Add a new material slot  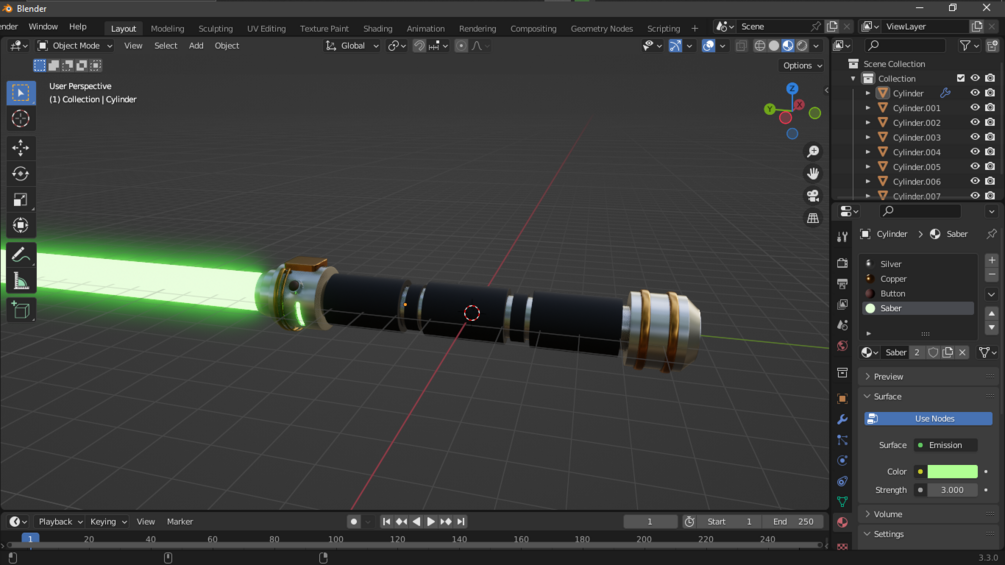[x=992, y=260]
